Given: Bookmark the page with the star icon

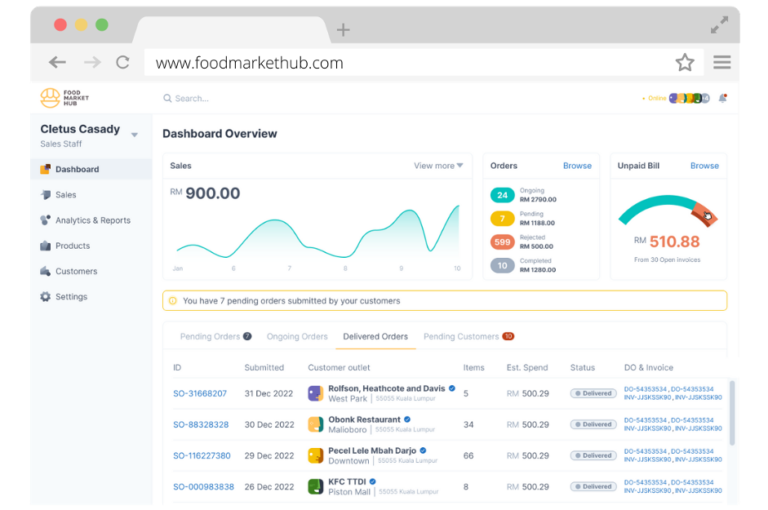Looking at the screenshot, I should click(x=684, y=62).
